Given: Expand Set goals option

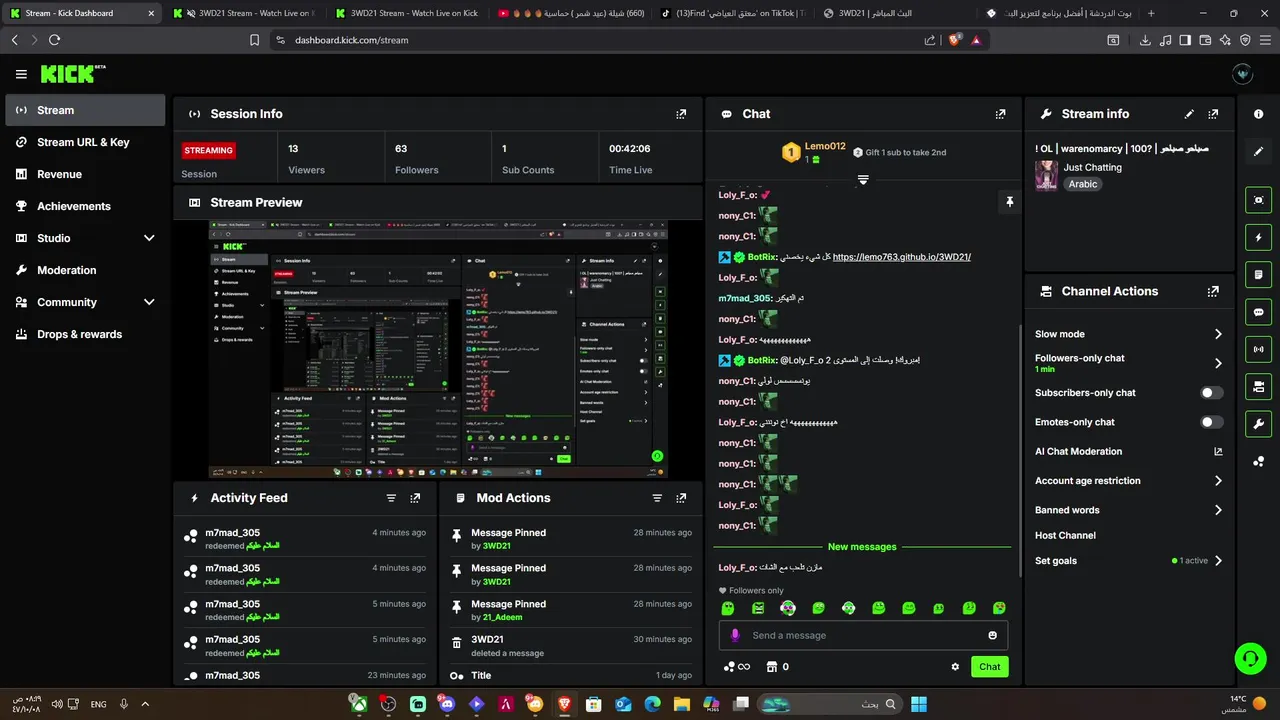Looking at the screenshot, I should [x=1218, y=561].
